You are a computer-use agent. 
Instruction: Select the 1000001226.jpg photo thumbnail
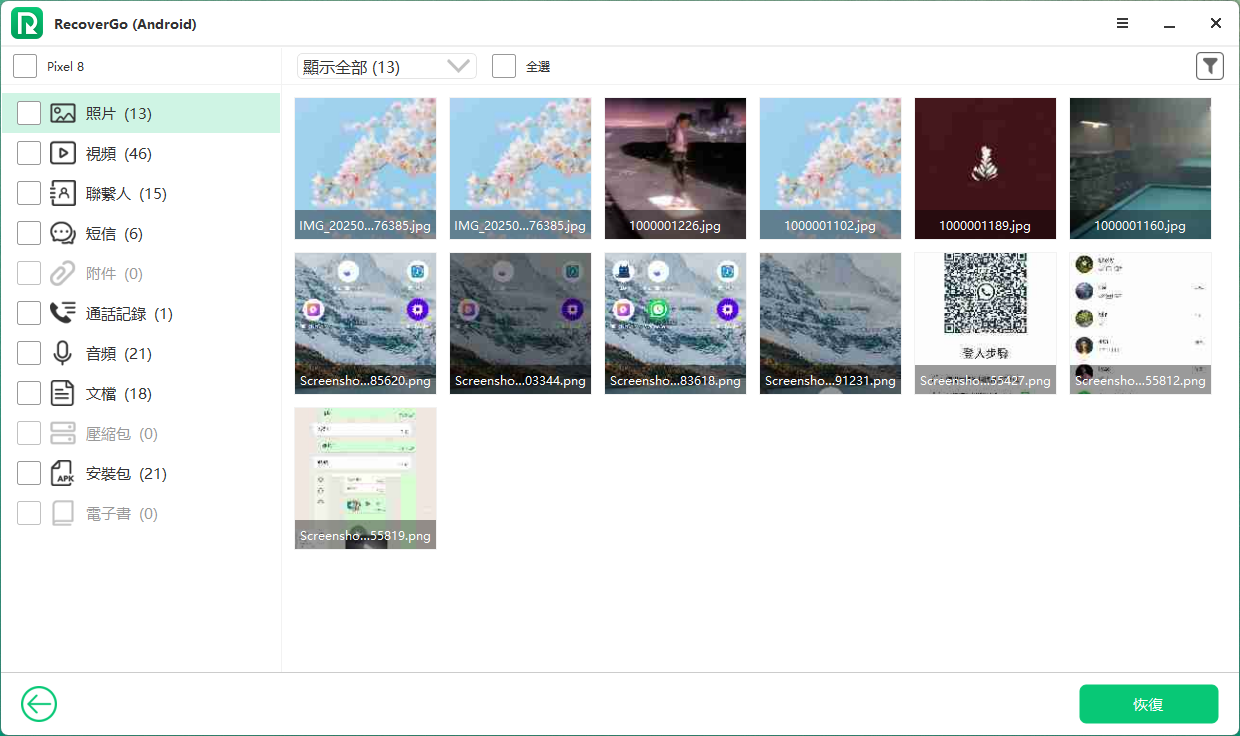(x=675, y=168)
